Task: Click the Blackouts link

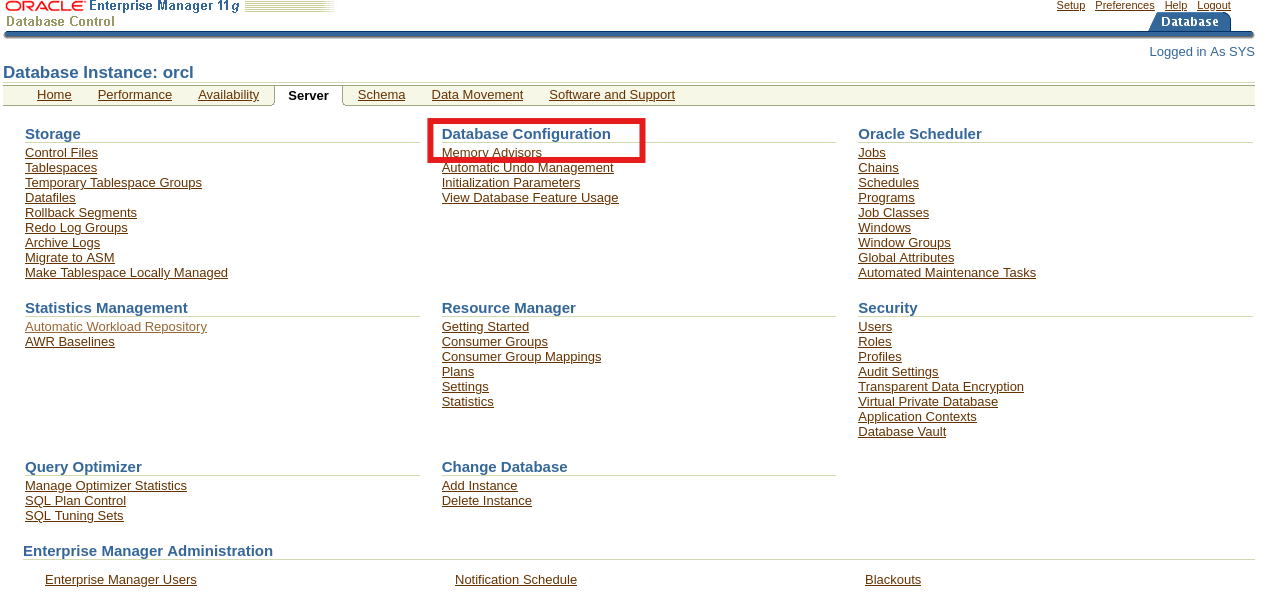Action: point(893,580)
